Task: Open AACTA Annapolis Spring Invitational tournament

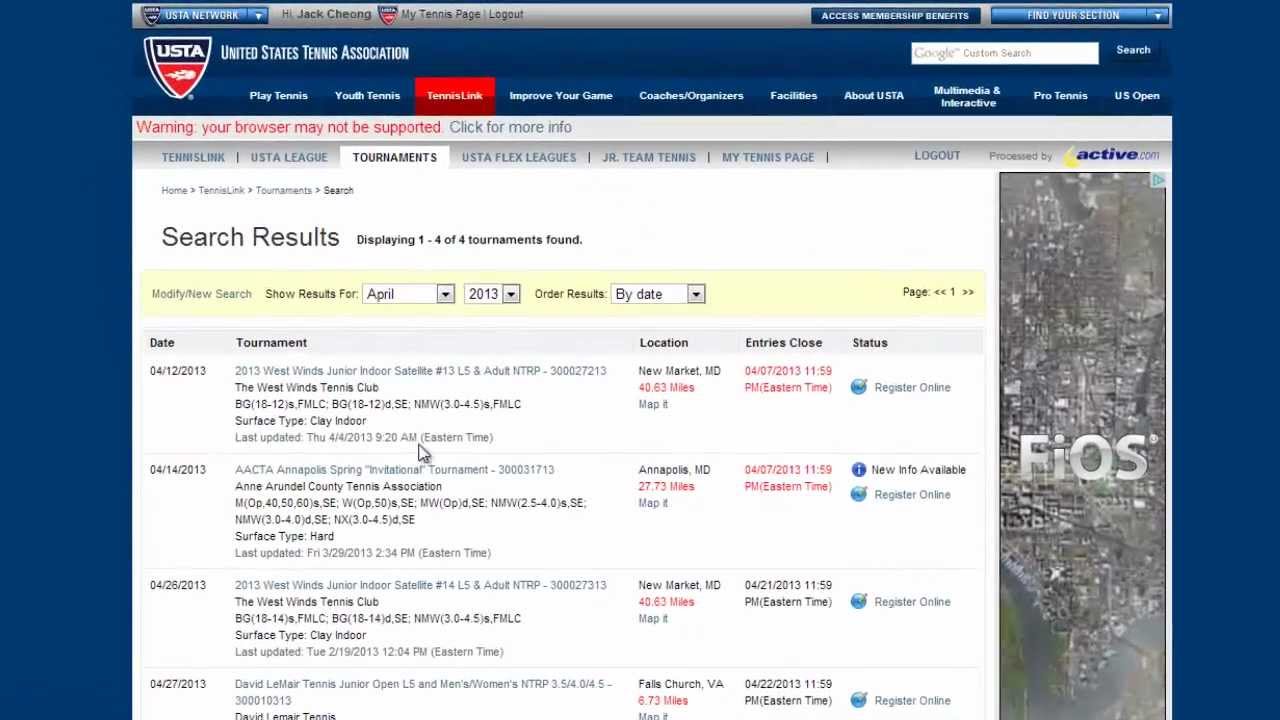Action: pos(394,470)
